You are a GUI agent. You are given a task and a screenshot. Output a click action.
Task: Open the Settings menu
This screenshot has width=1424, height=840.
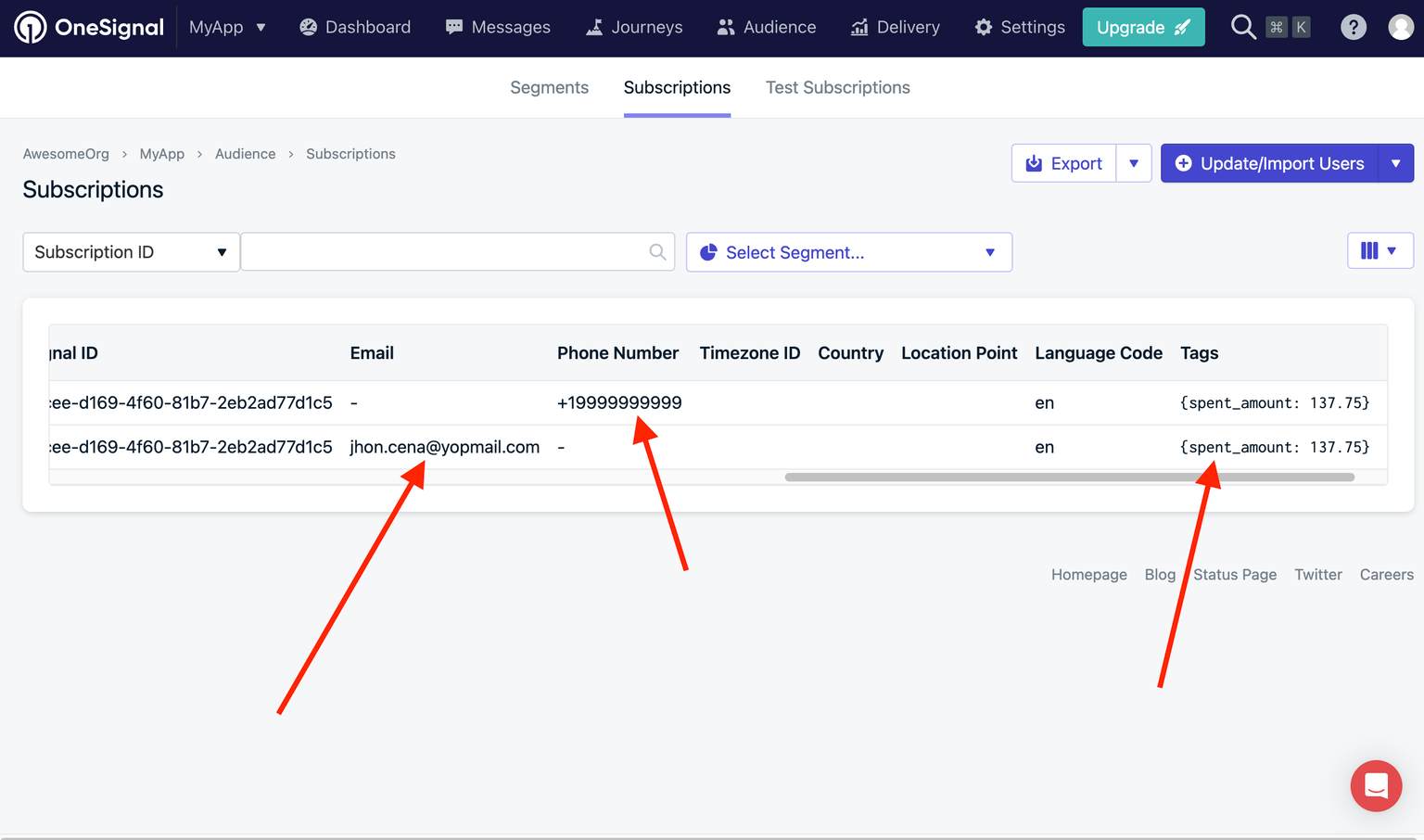pyautogui.click(x=1020, y=27)
